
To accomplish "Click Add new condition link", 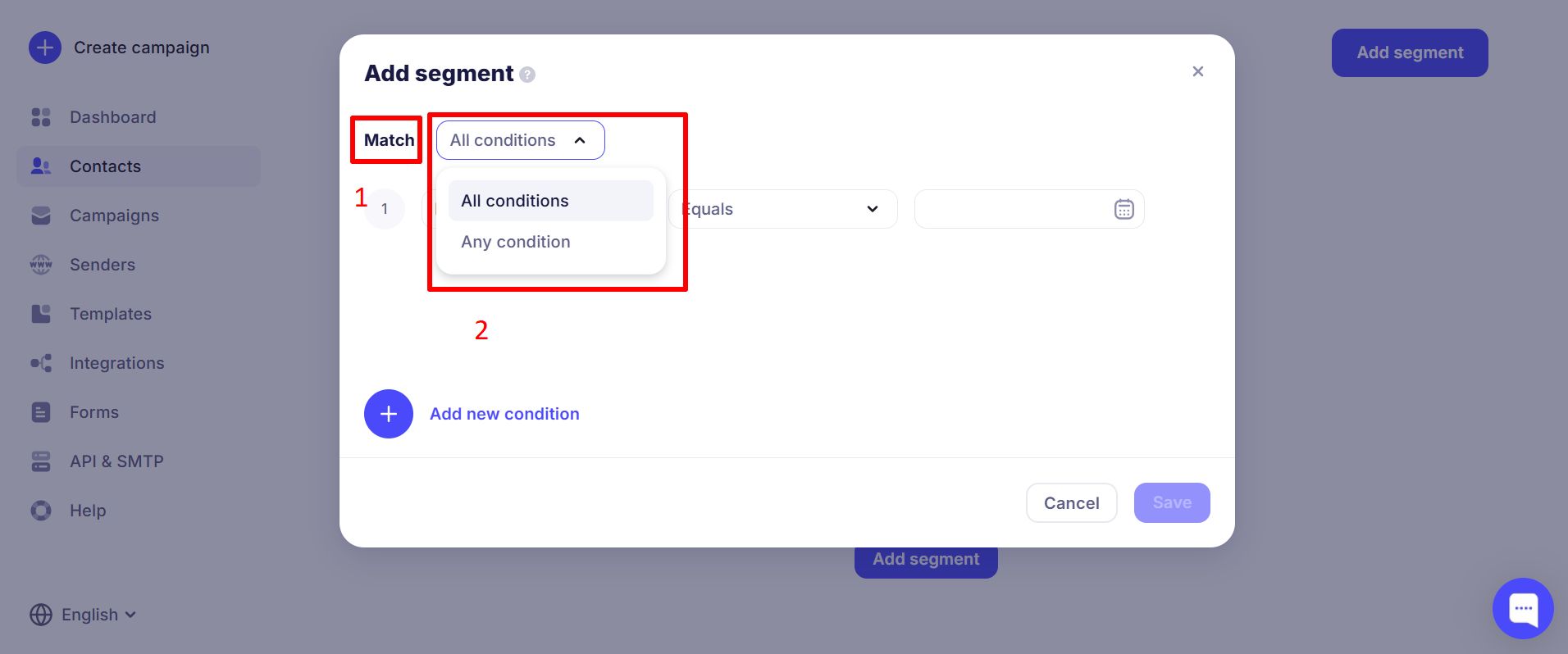I will point(504,414).
